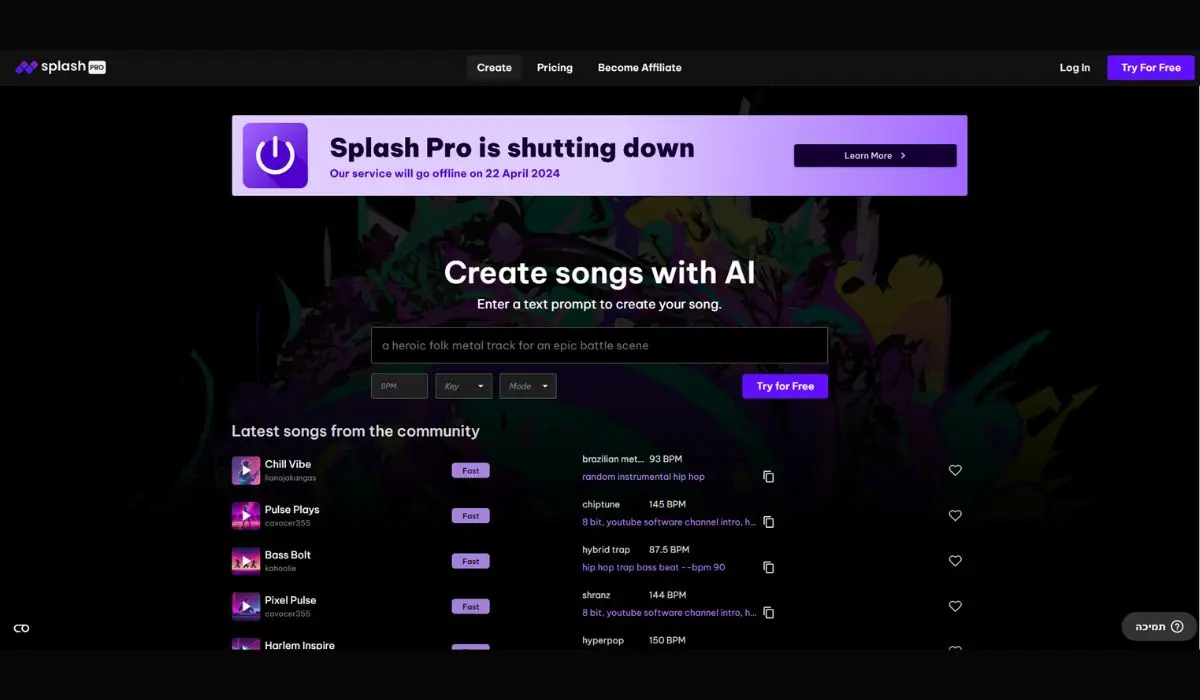Play the "Chill Vibe" track
1200x700 pixels.
pyautogui.click(x=246, y=469)
